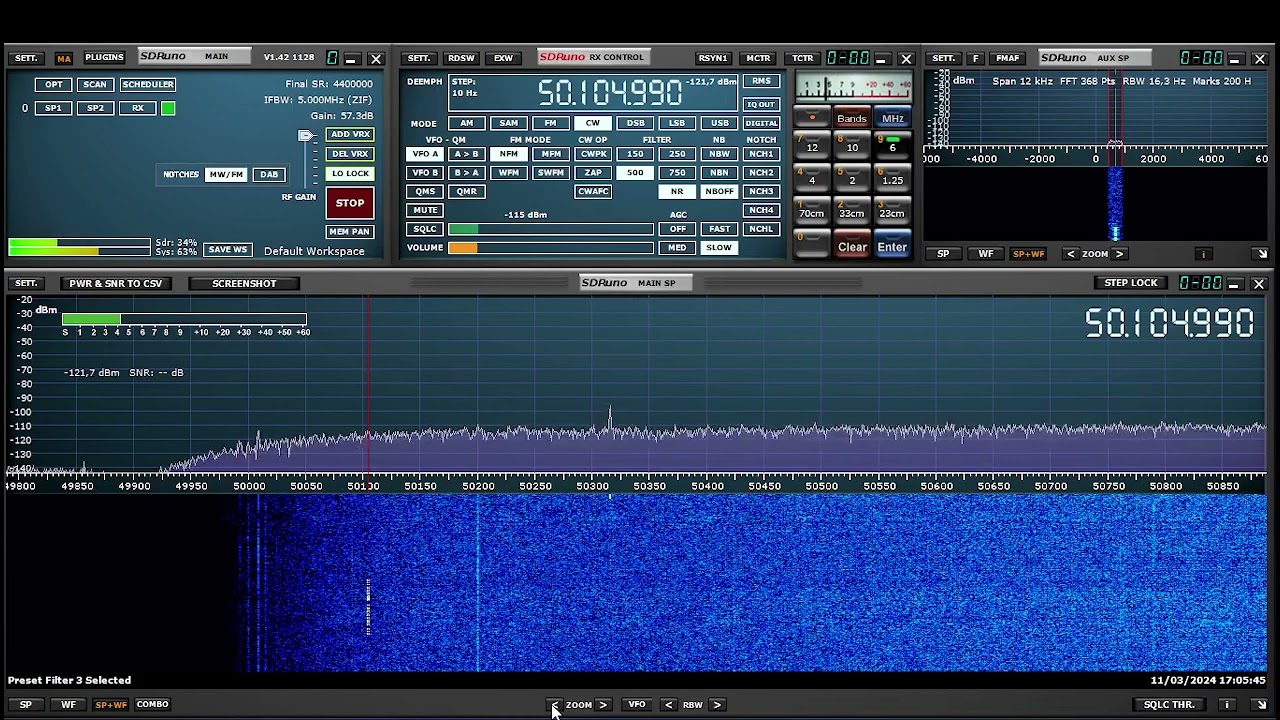Increase zoom in Main SP window

[603, 705]
